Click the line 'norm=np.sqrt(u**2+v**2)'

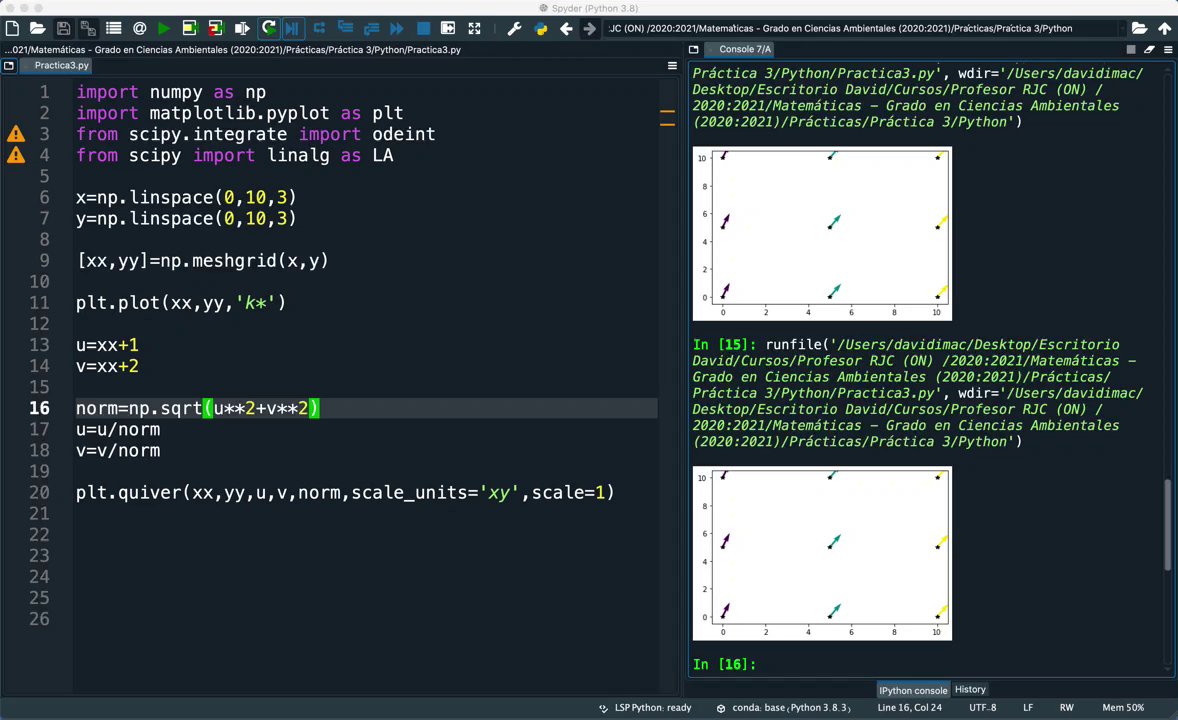point(198,408)
